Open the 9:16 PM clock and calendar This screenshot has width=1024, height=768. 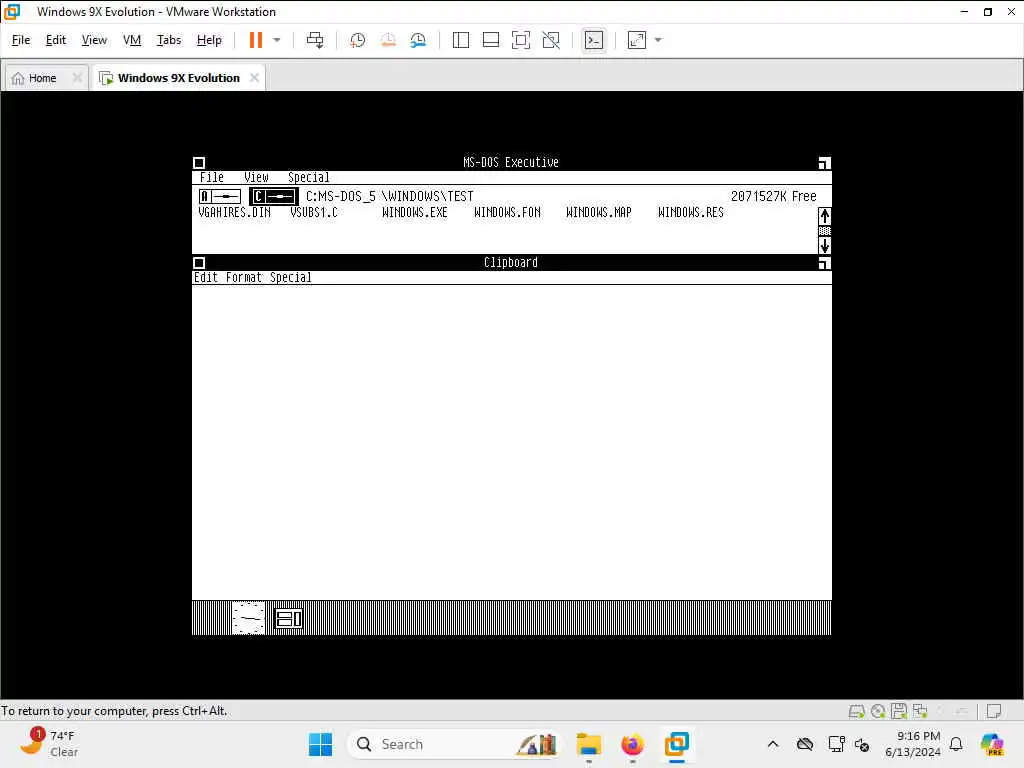913,744
